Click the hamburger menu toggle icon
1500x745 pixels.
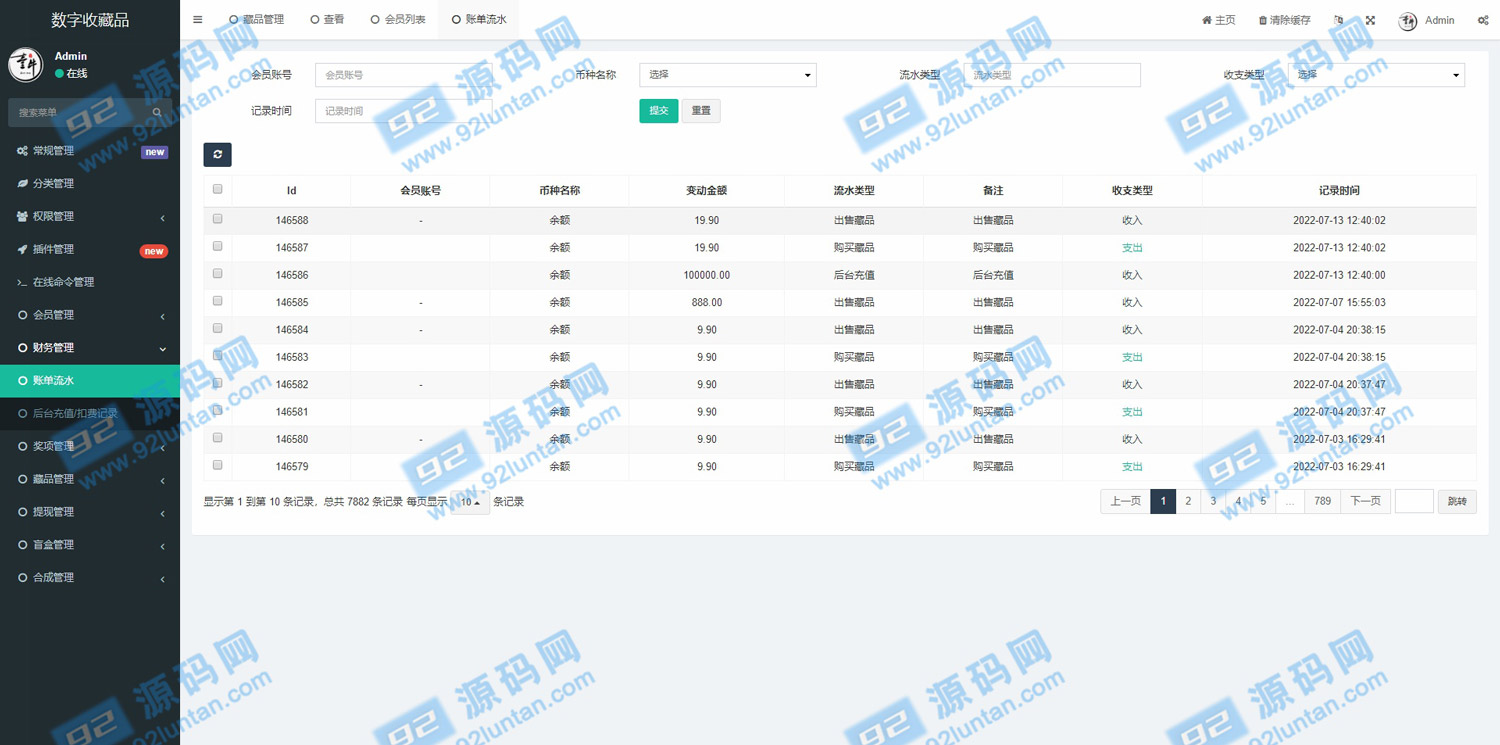click(198, 20)
